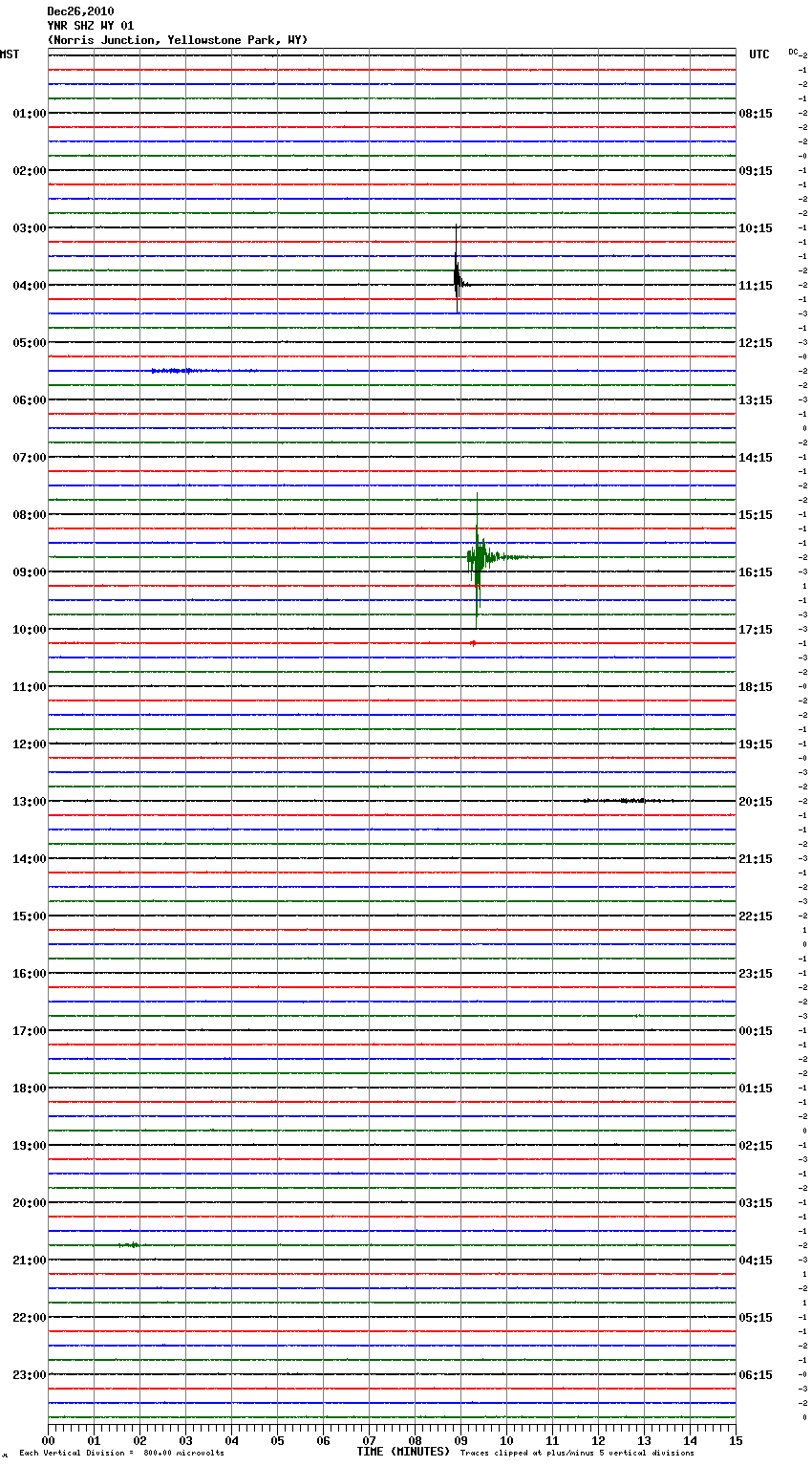Image resolution: width=812 pixels, height=1466 pixels.
Task: Select the 23:00 MST row label
Action: [x=30, y=1375]
